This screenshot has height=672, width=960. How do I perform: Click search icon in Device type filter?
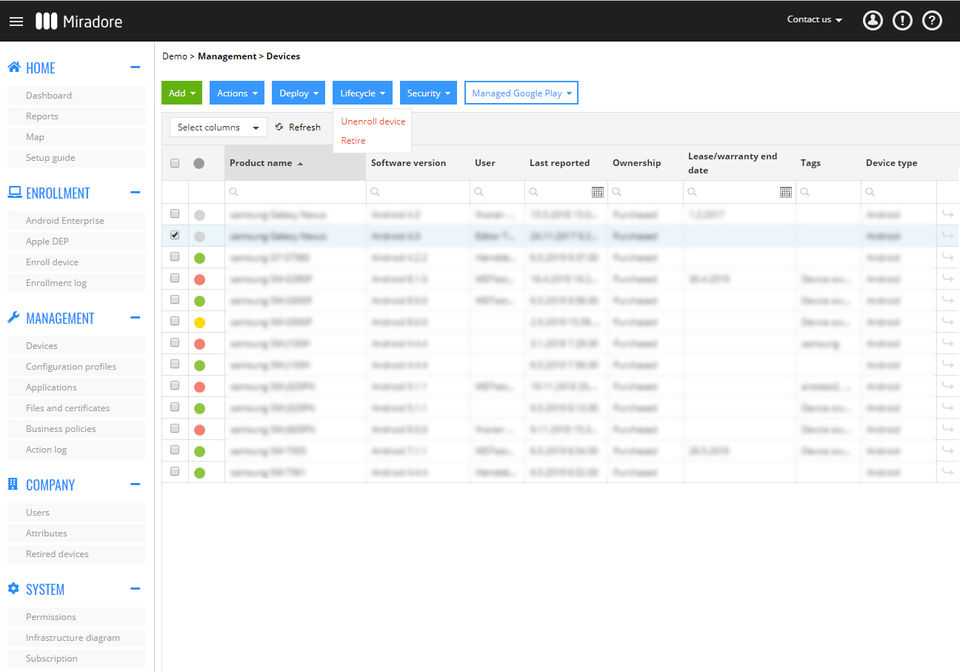869,192
